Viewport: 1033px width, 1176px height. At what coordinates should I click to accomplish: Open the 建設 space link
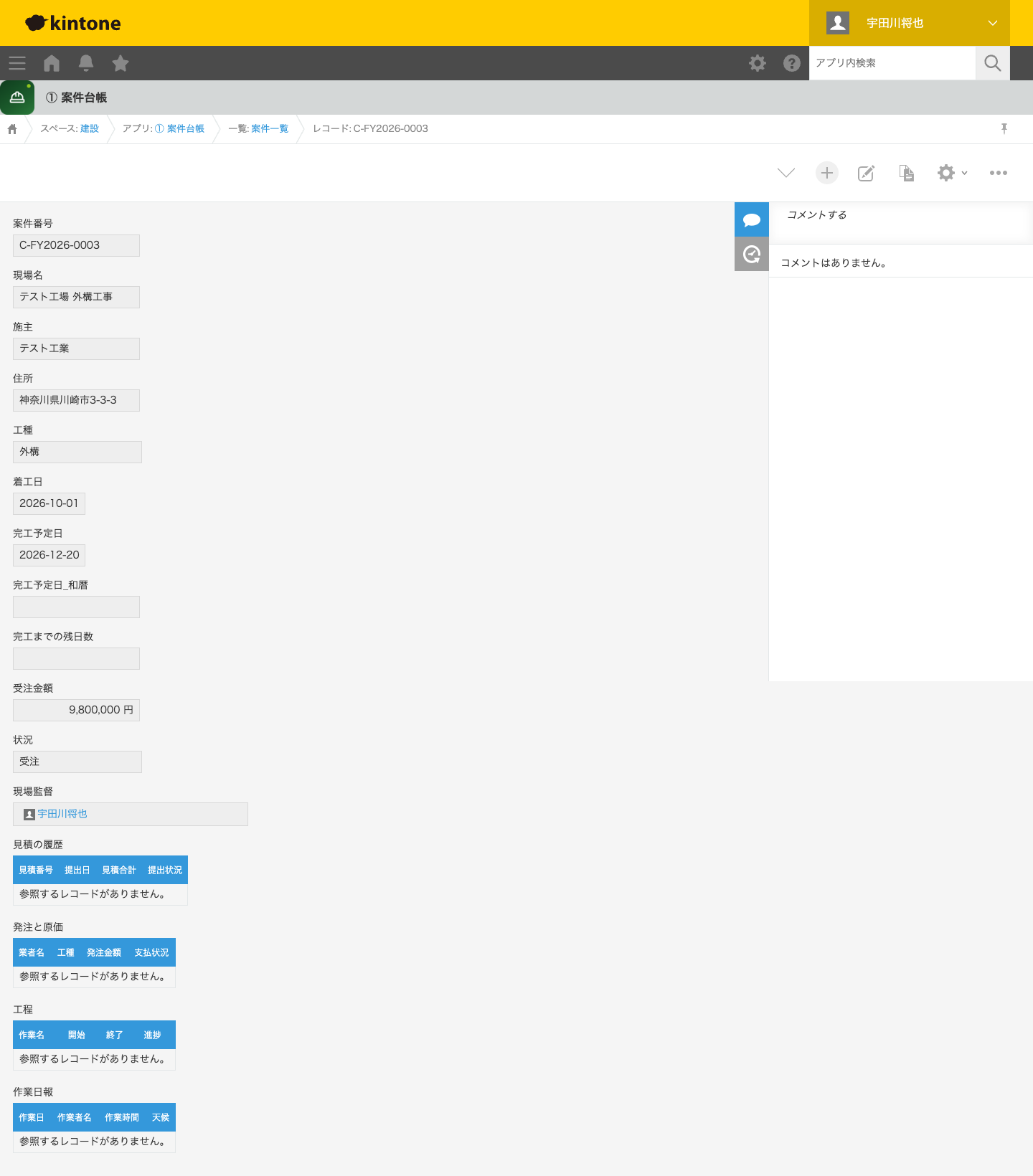click(90, 129)
